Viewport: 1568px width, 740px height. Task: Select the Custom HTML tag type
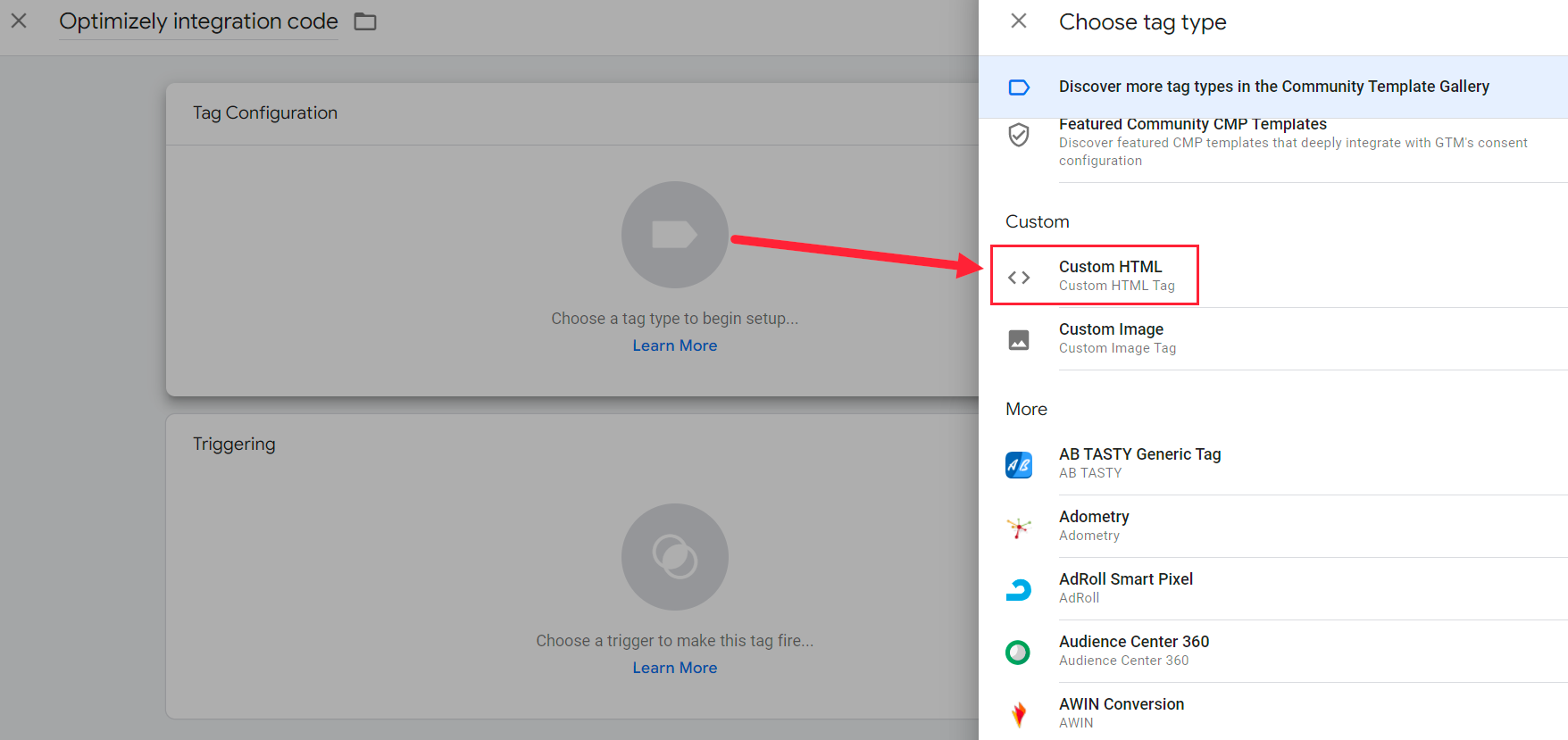(x=1110, y=275)
